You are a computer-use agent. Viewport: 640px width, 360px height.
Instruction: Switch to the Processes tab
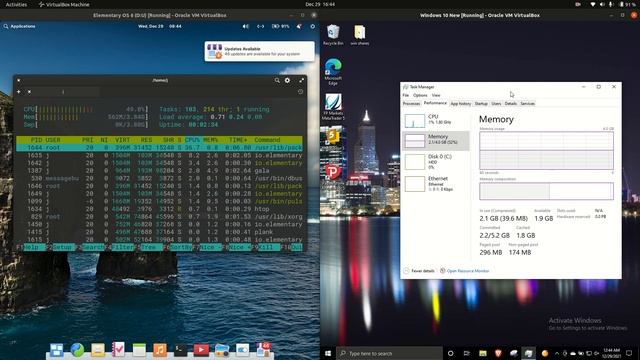pyautogui.click(x=411, y=104)
